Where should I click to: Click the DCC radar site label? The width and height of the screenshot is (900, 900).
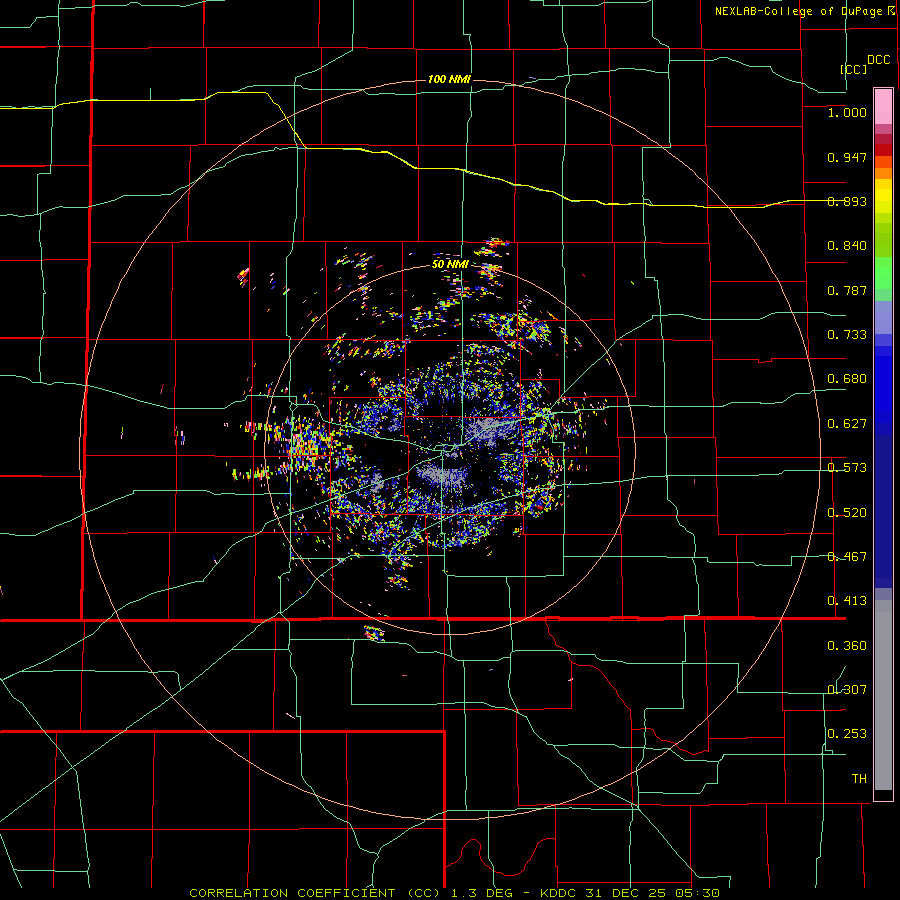tap(878, 60)
